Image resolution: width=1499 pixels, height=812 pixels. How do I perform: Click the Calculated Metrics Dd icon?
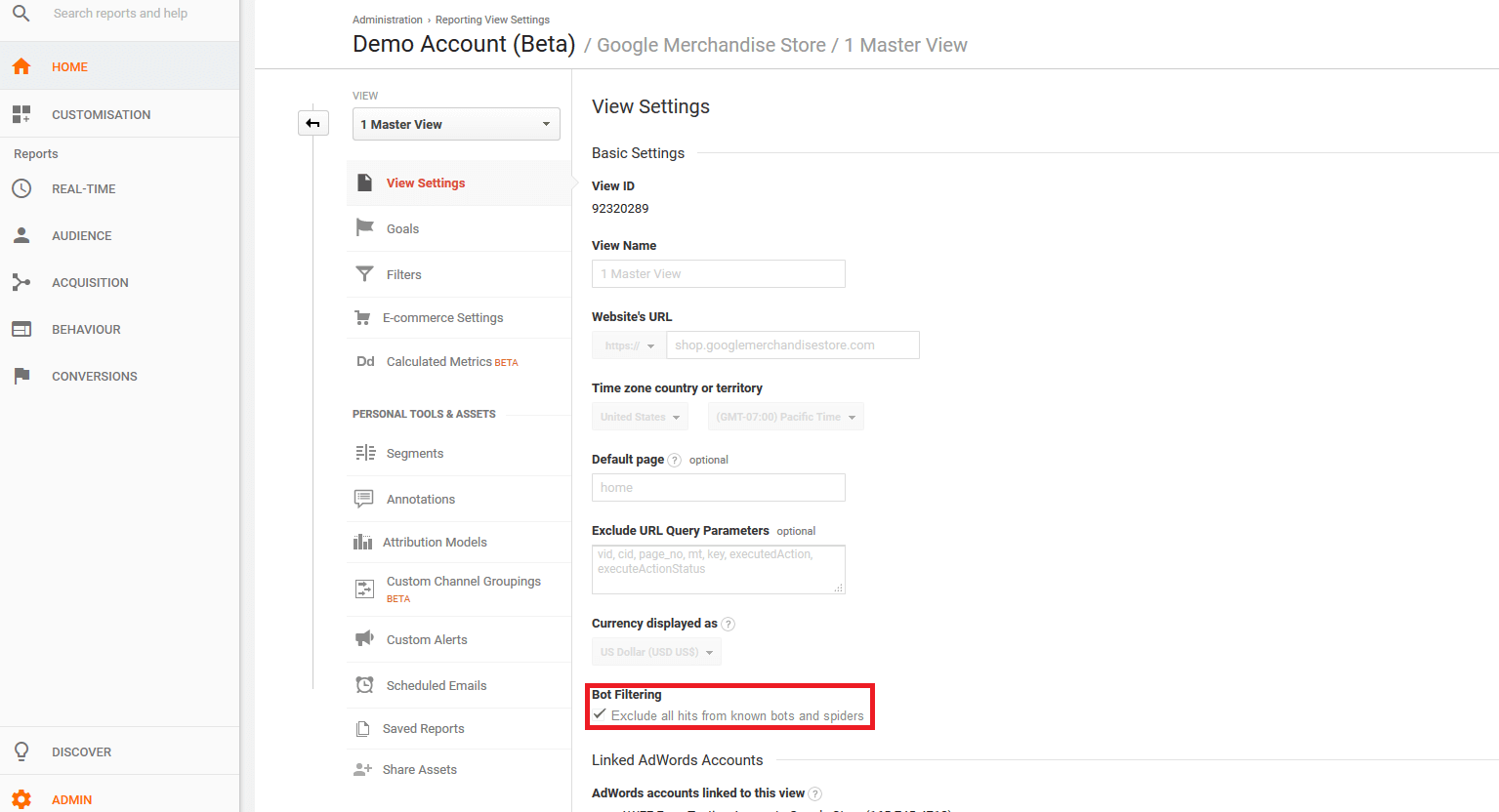click(365, 361)
